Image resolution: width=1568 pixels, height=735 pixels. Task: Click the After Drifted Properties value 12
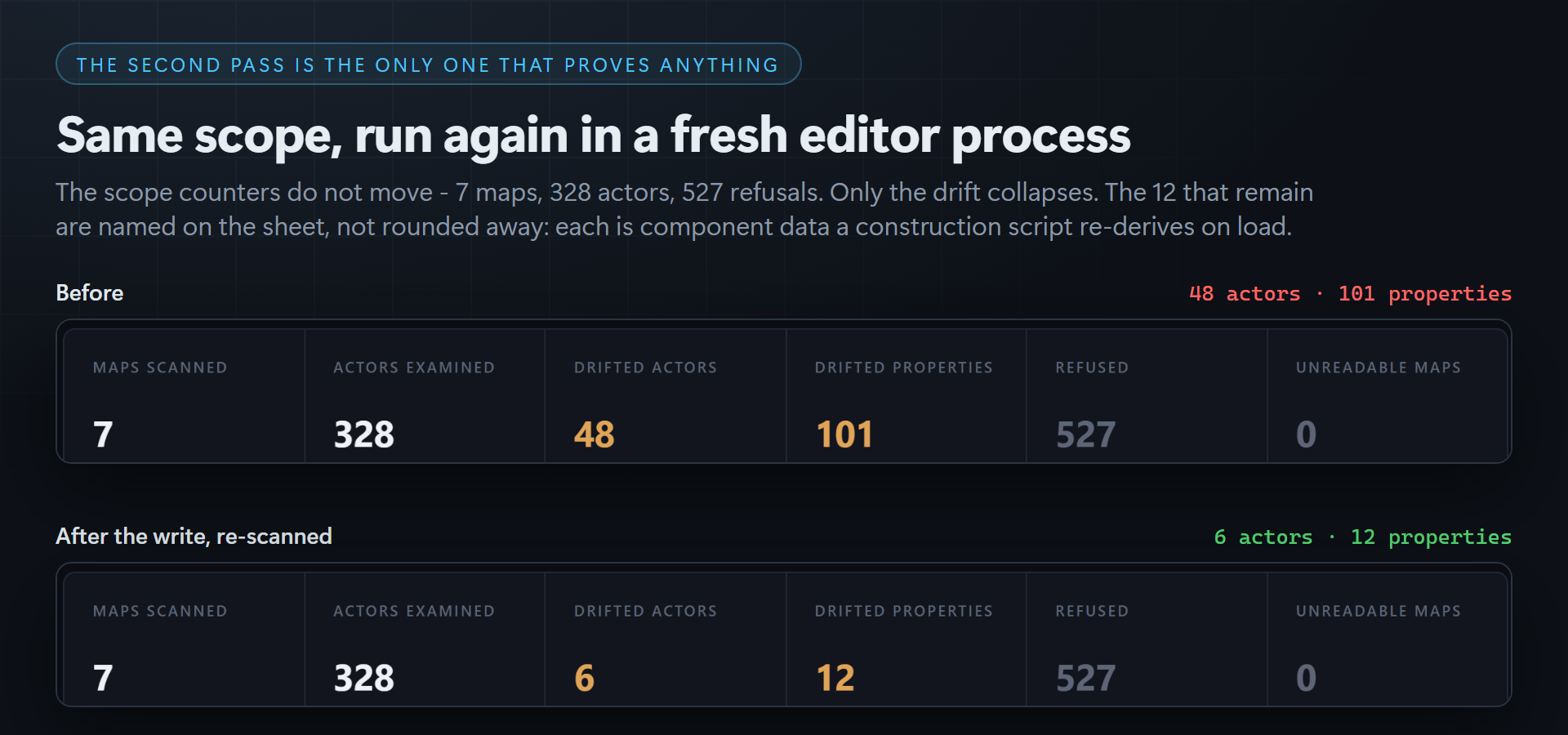click(835, 678)
